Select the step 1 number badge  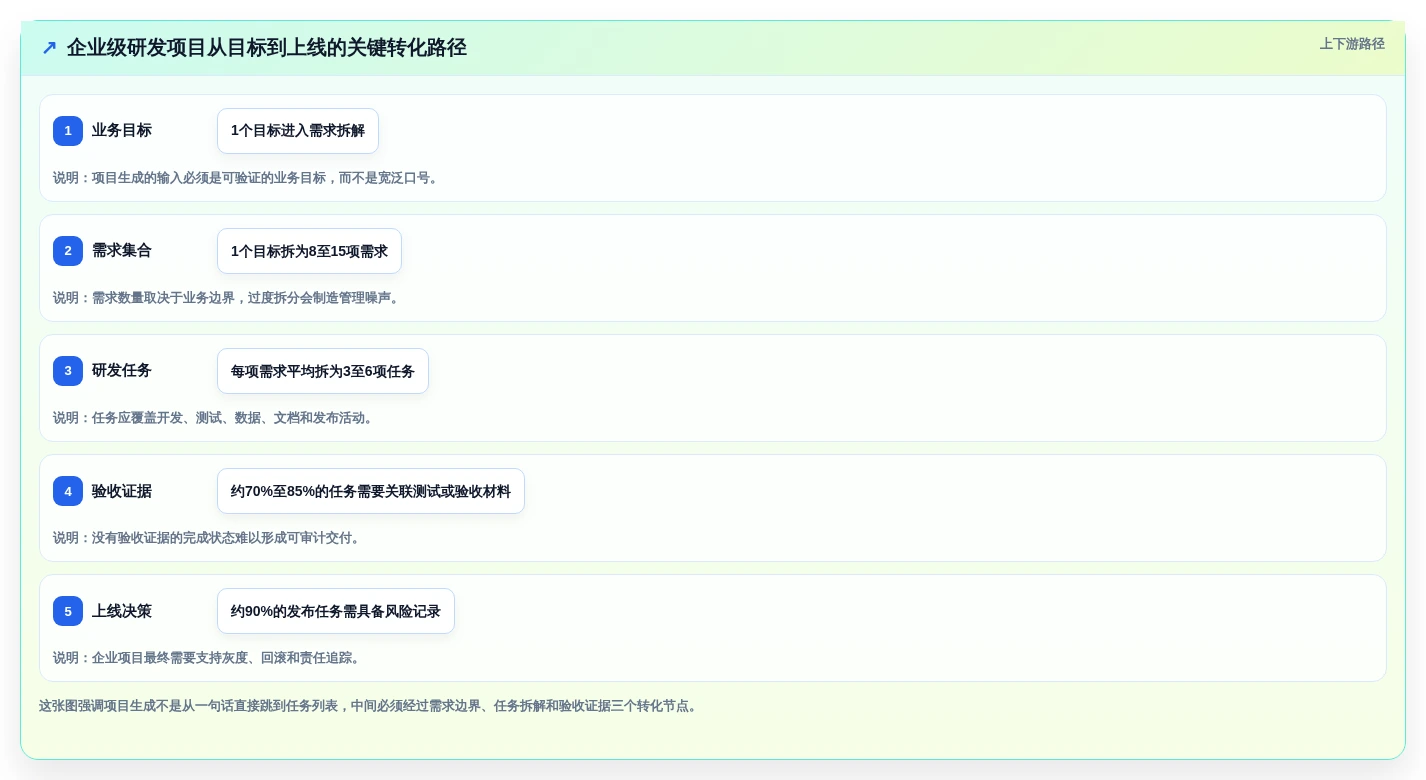[x=68, y=131]
